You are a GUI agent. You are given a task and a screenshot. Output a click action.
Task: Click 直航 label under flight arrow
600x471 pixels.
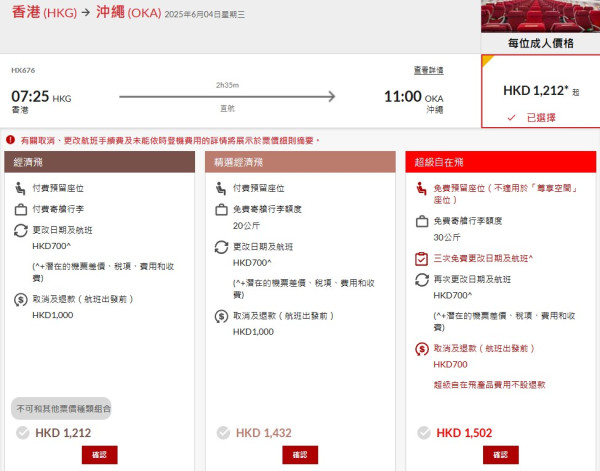point(227,109)
